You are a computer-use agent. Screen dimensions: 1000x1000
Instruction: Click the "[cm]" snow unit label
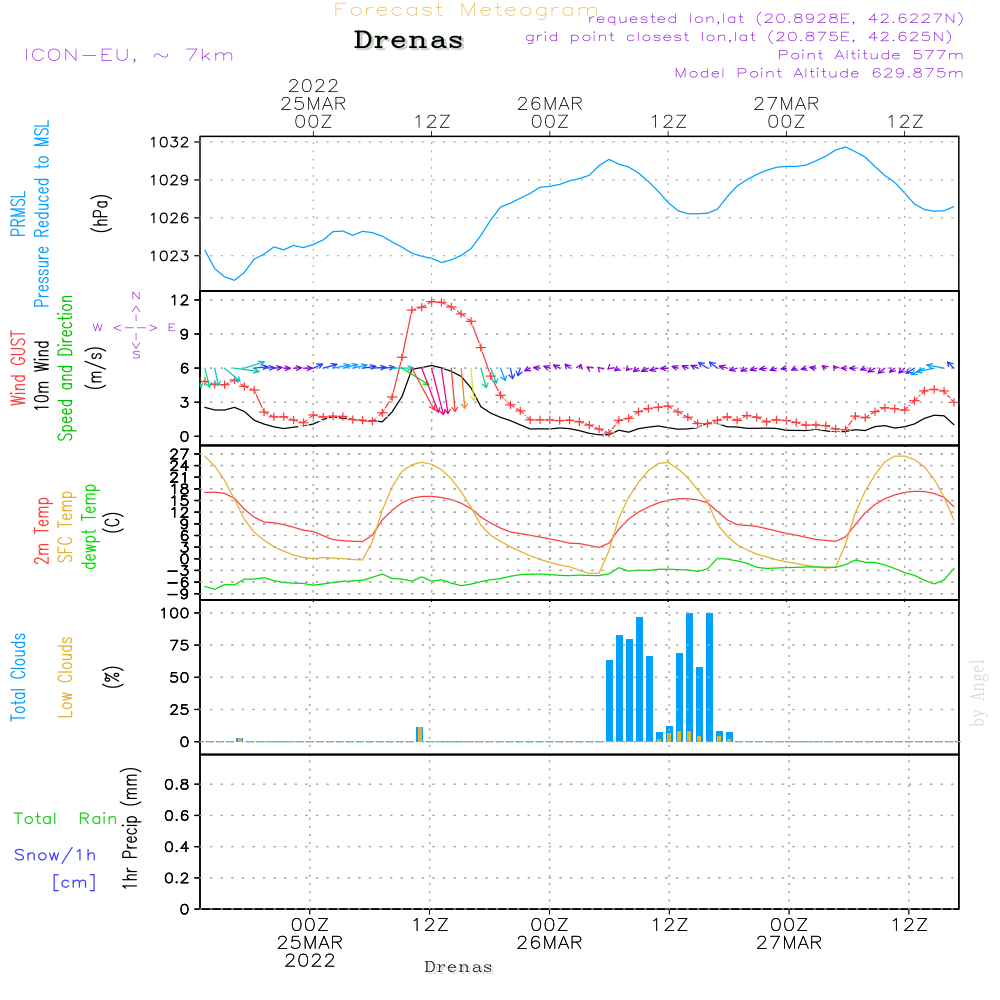(x=74, y=883)
